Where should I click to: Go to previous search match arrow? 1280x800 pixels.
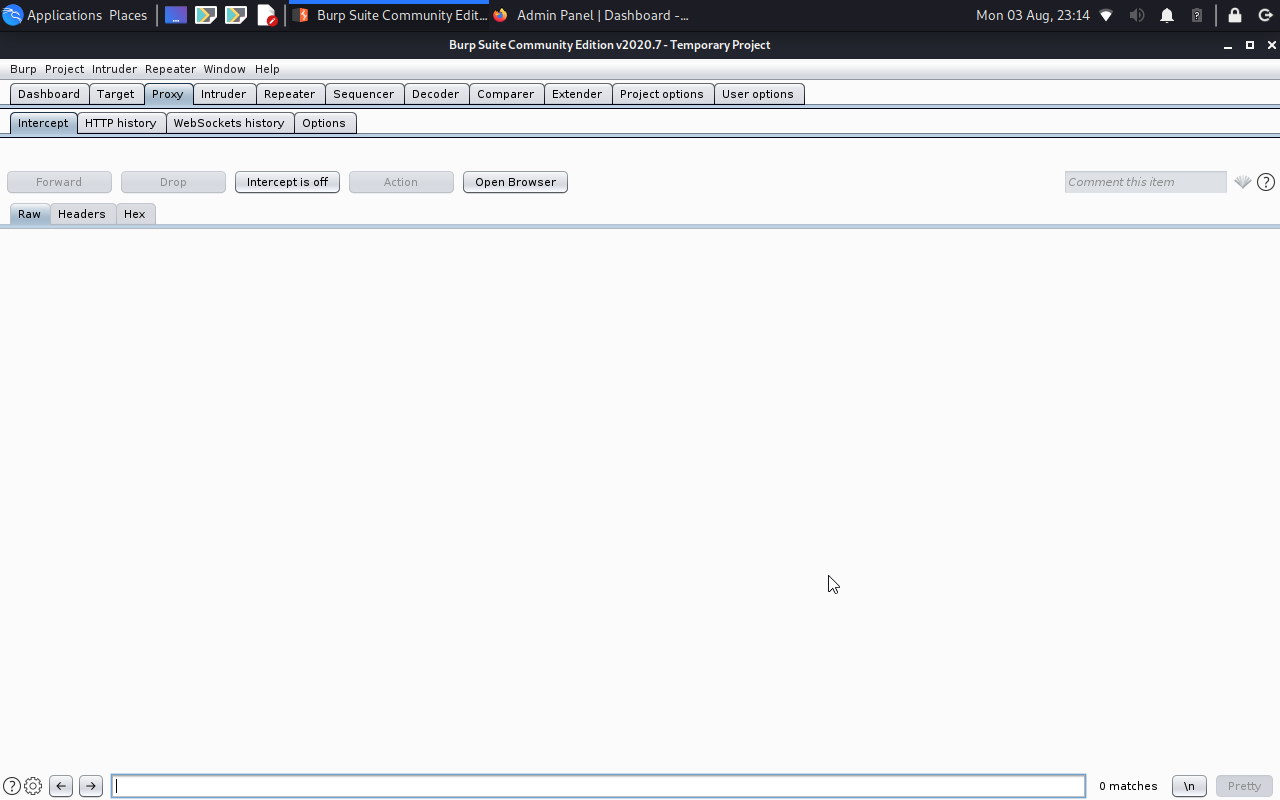pos(60,786)
